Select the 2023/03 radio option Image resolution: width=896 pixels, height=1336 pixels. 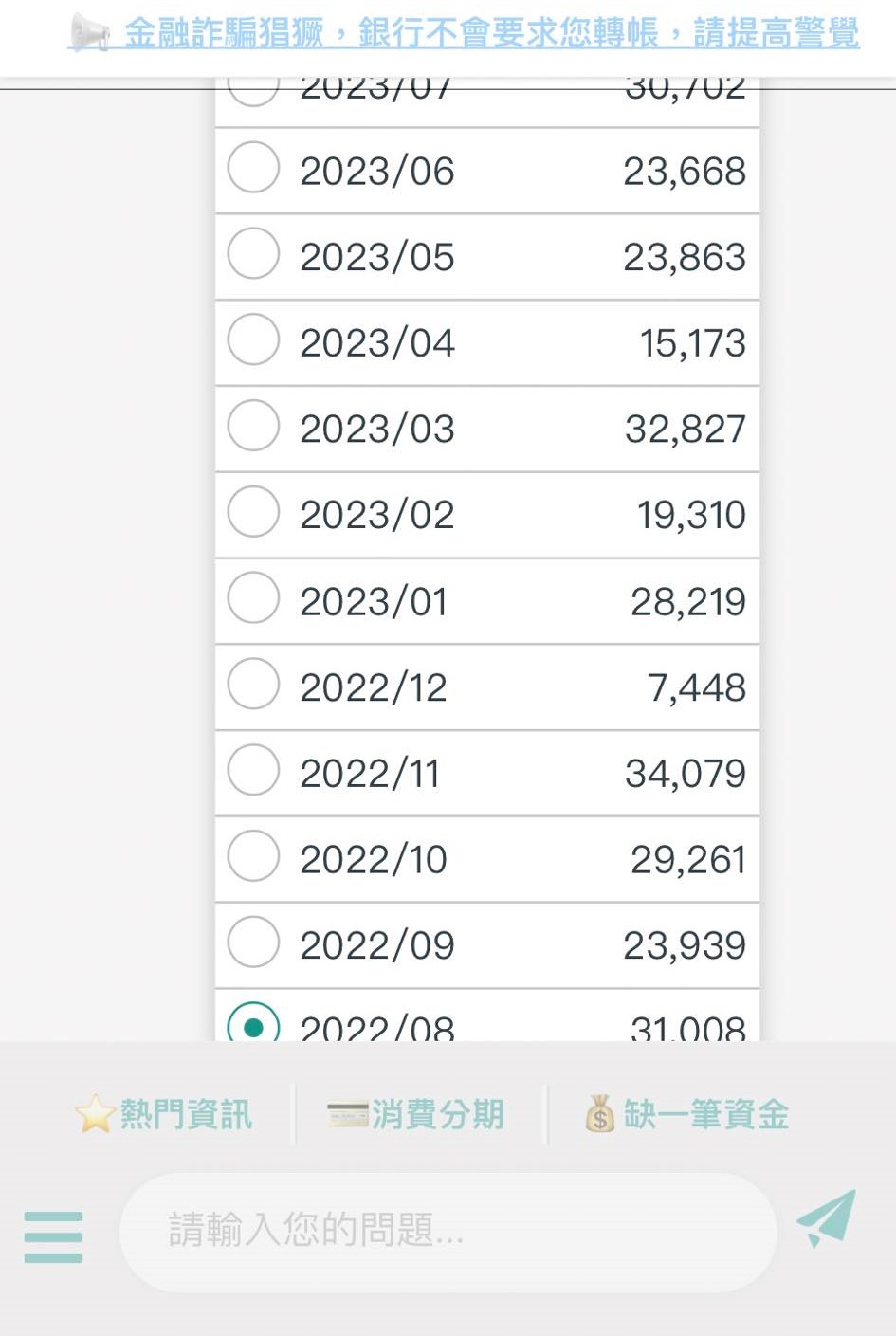253,426
